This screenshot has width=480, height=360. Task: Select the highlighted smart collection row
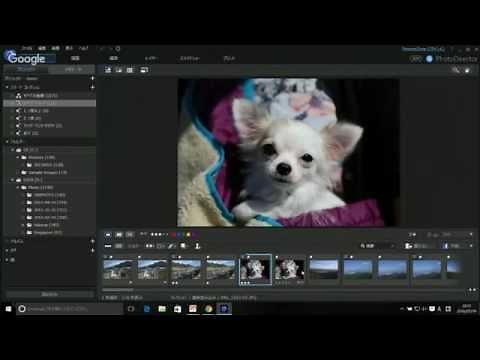[x=50, y=103]
